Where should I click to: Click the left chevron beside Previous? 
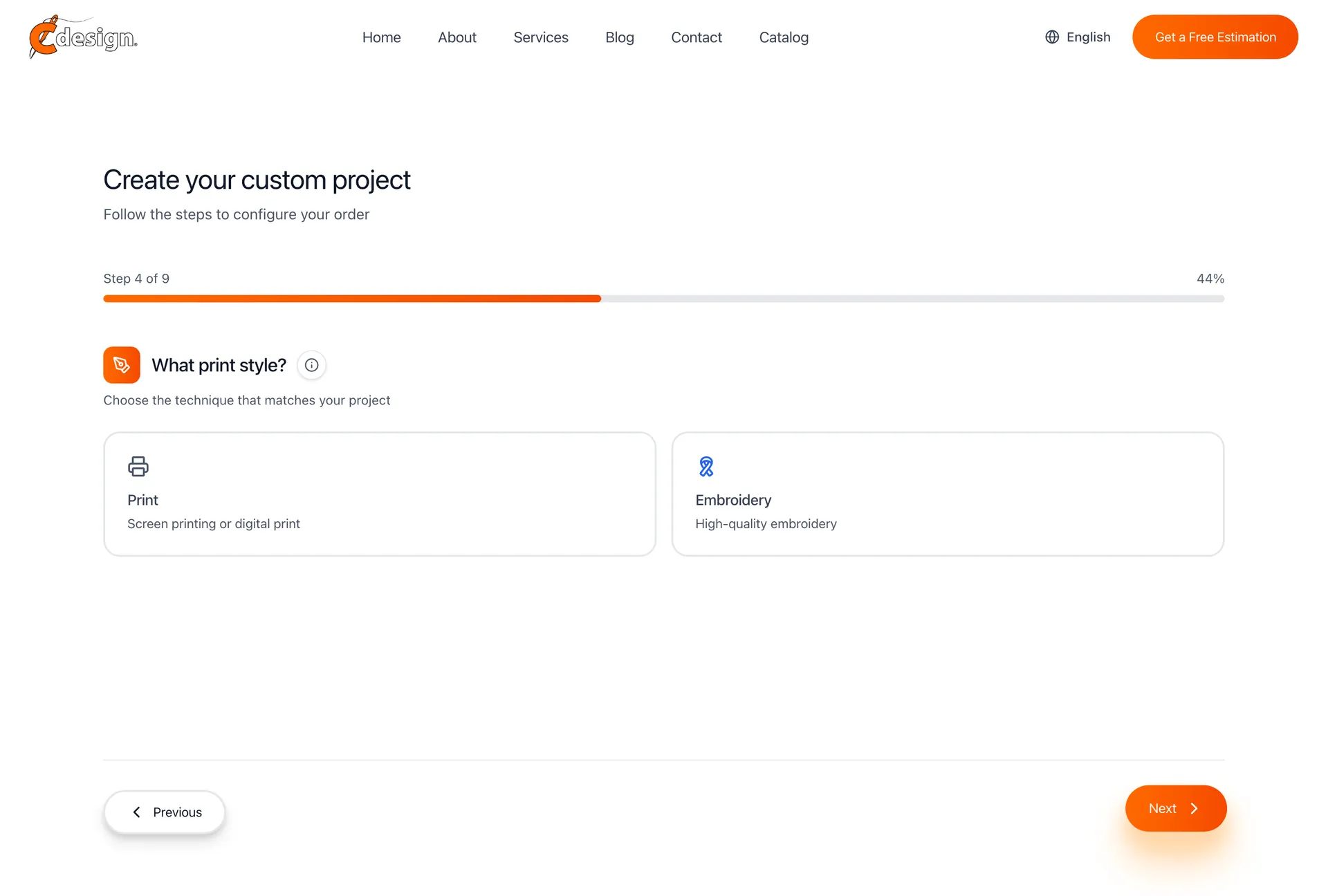(137, 812)
